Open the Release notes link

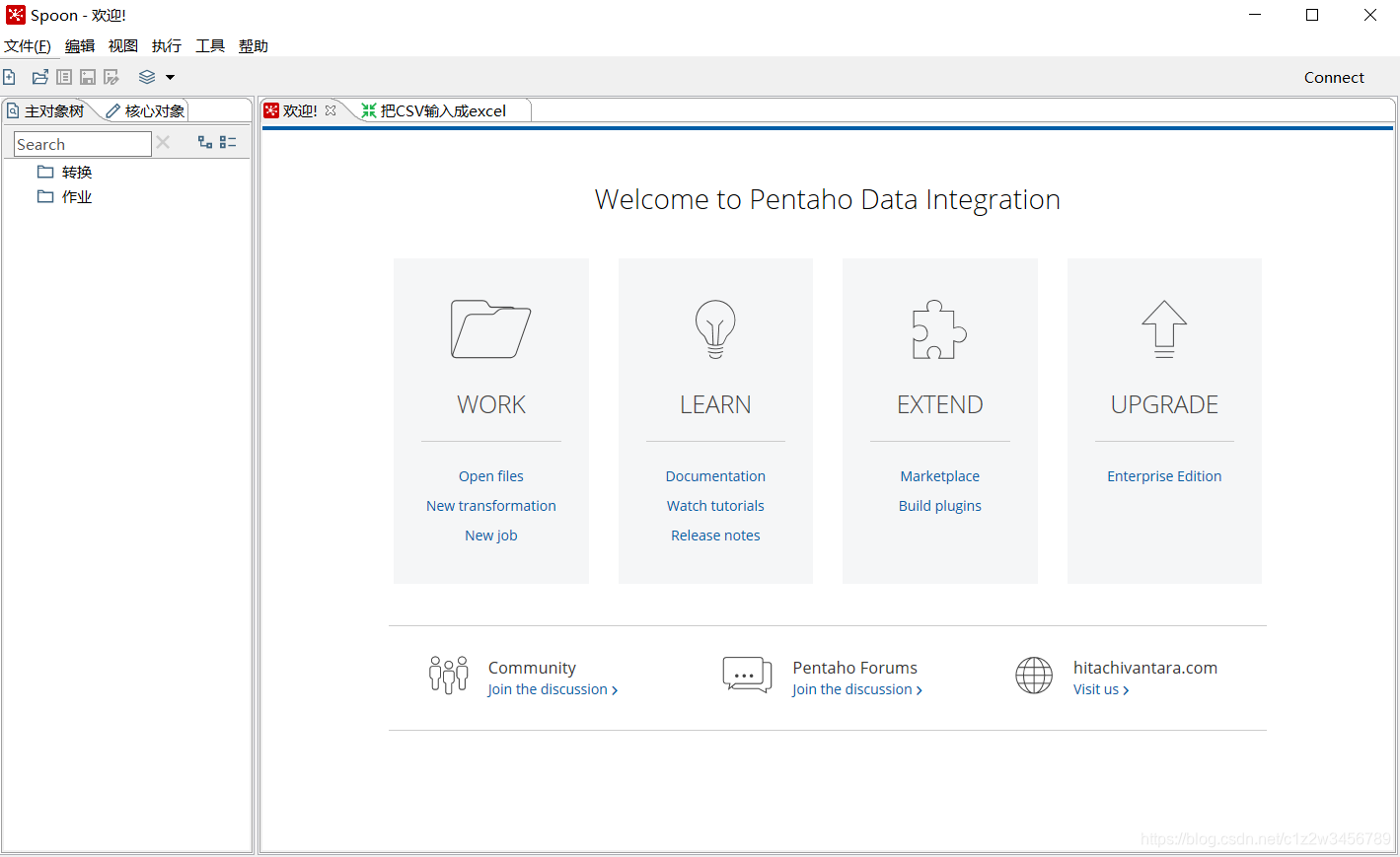(x=715, y=536)
